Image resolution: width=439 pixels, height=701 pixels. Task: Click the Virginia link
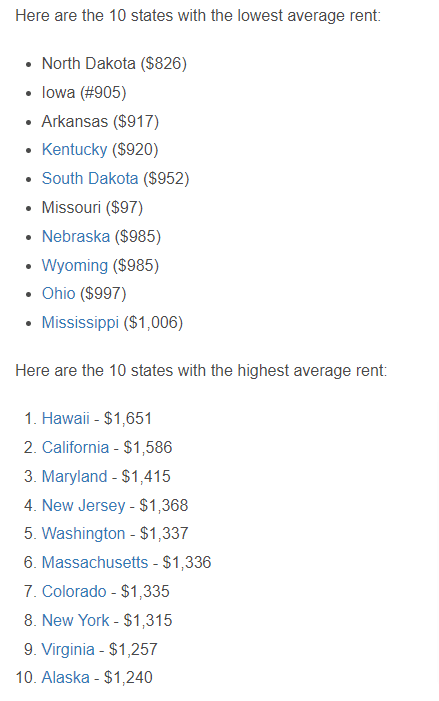click(x=68, y=650)
